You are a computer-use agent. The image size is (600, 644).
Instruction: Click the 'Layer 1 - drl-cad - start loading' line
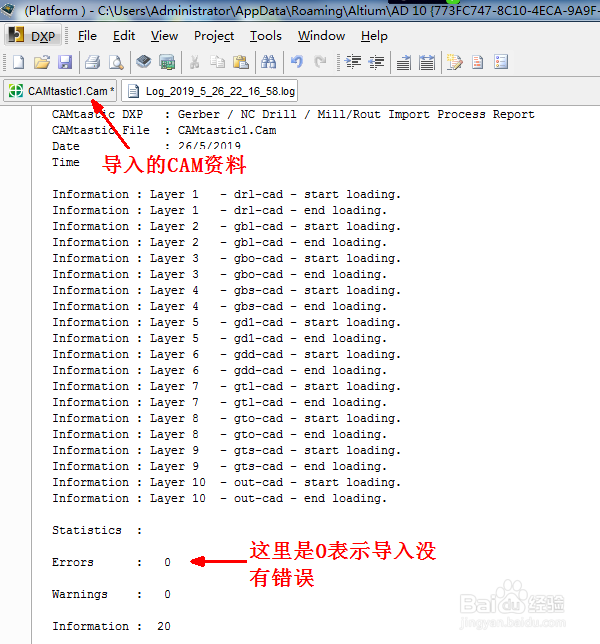[x=226, y=194]
